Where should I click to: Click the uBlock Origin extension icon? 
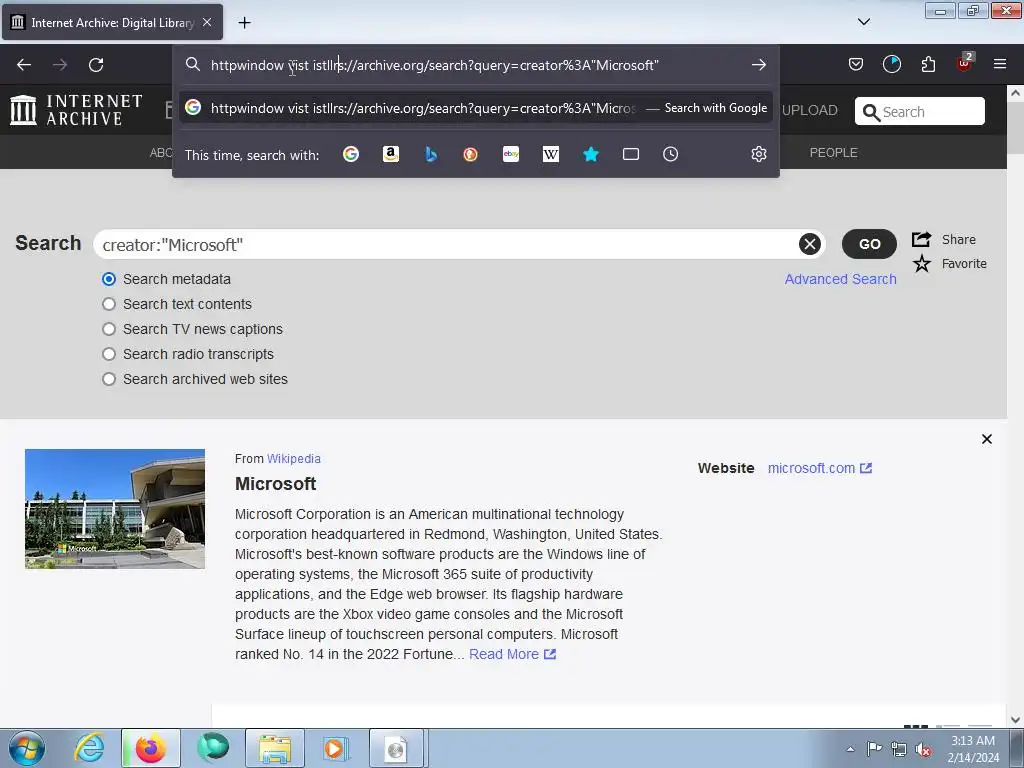point(964,63)
